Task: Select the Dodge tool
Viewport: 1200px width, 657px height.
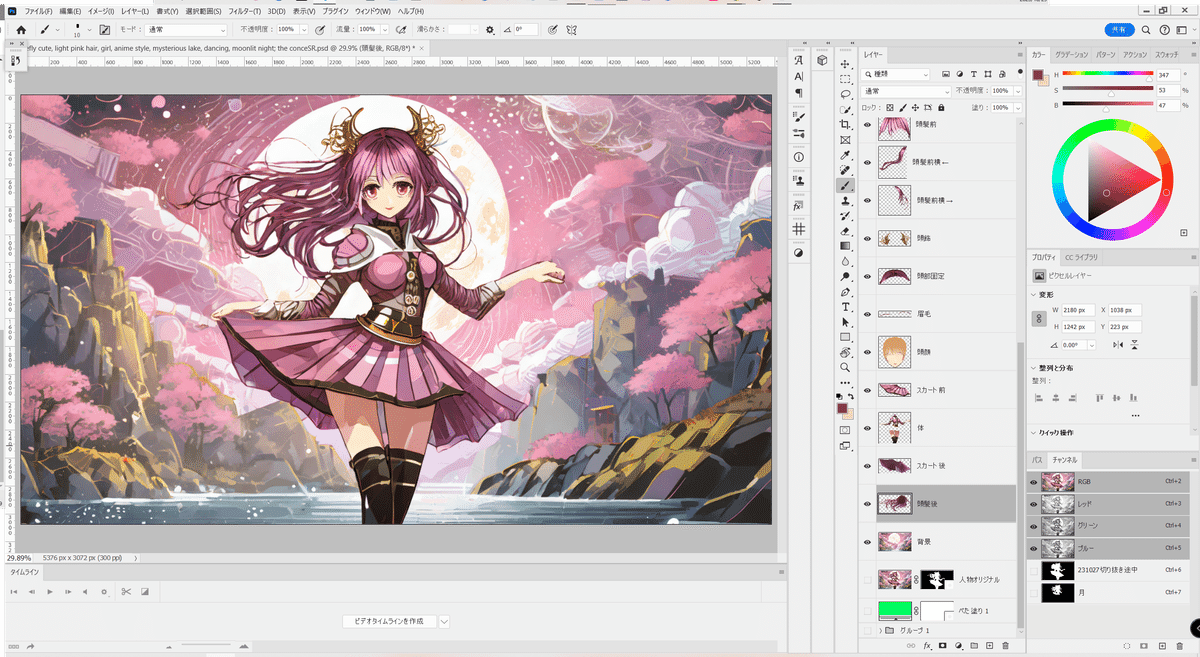Action: coord(846,277)
